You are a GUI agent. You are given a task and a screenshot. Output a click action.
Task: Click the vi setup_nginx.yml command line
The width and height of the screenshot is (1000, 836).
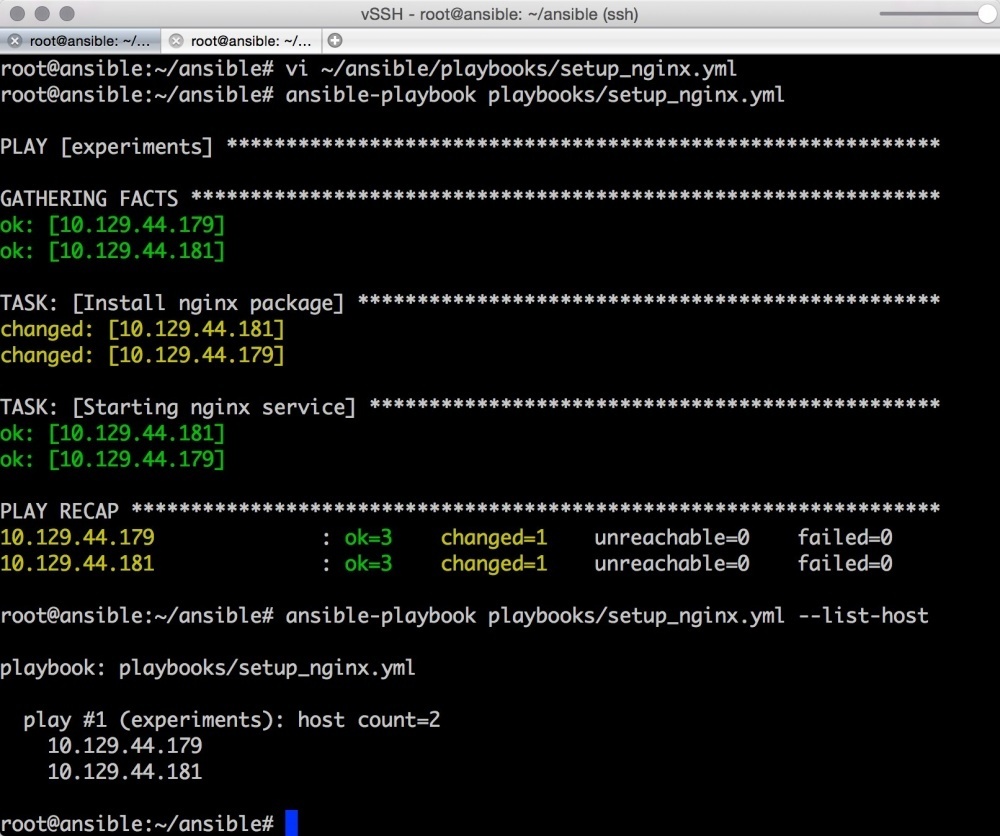pos(369,68)
